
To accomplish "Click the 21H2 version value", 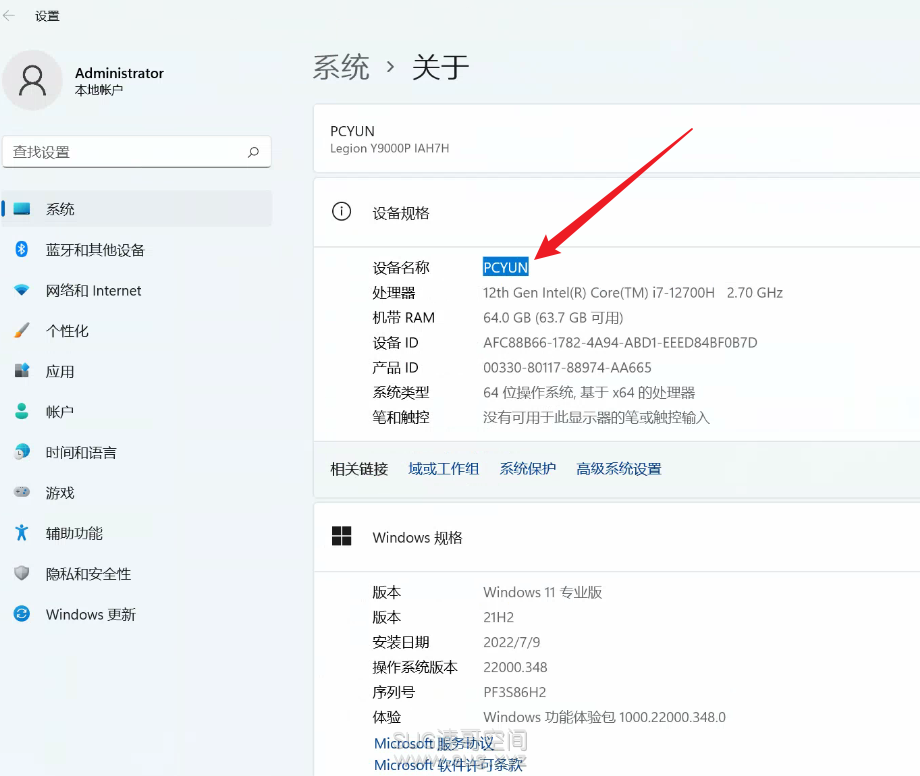I will [x=498, y=617].
